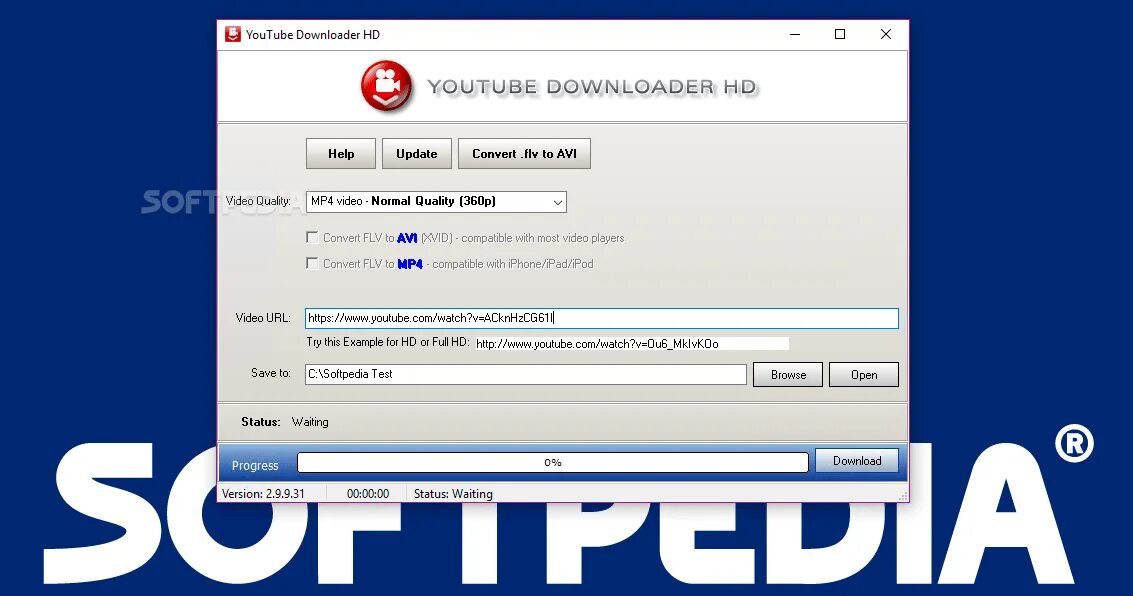The image size is (1133, 596).
Task: Click the example HD YouTube URL text
Action: click(x=598, y=344)
